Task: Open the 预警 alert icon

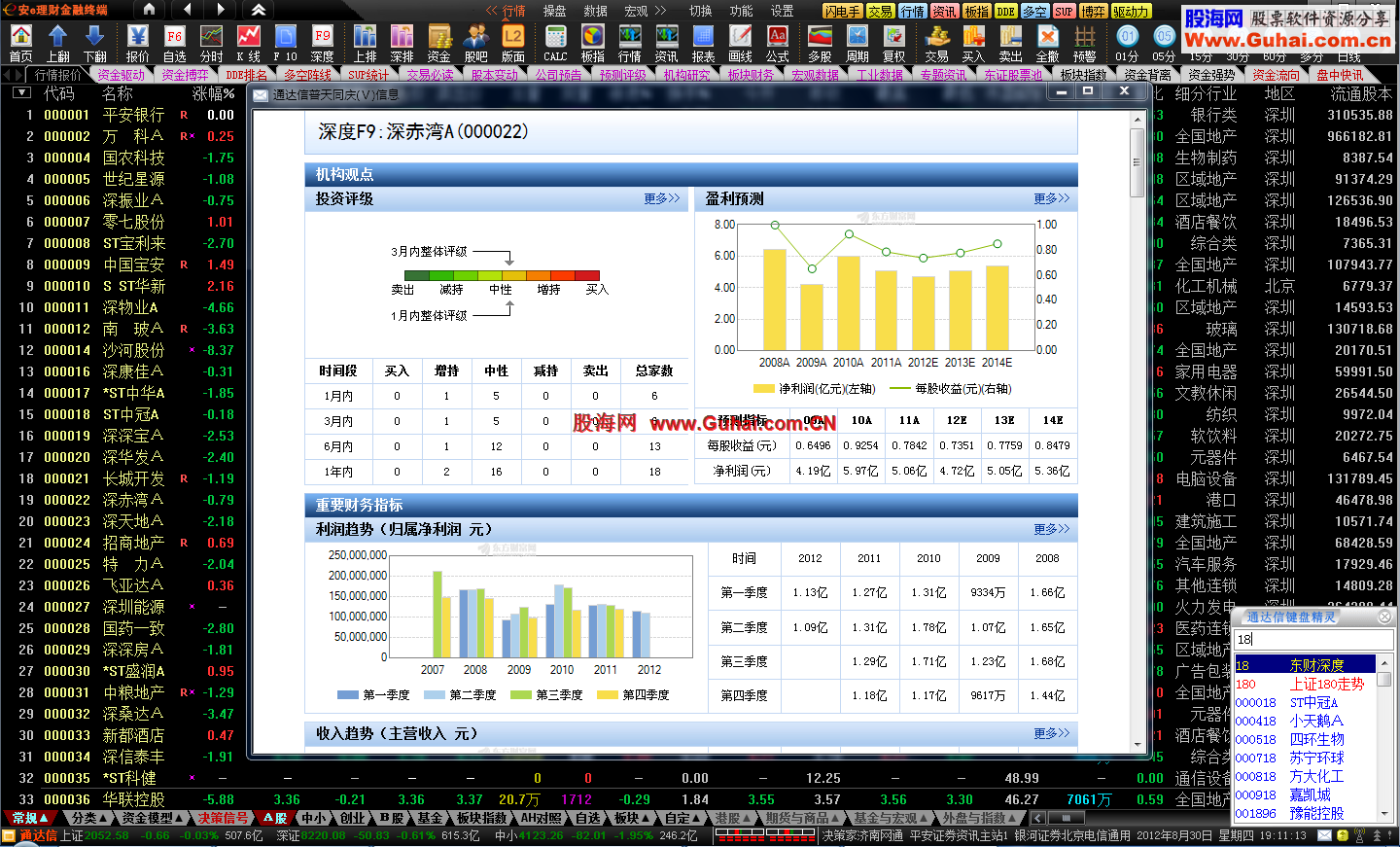Action: (x=1084, y=43)
